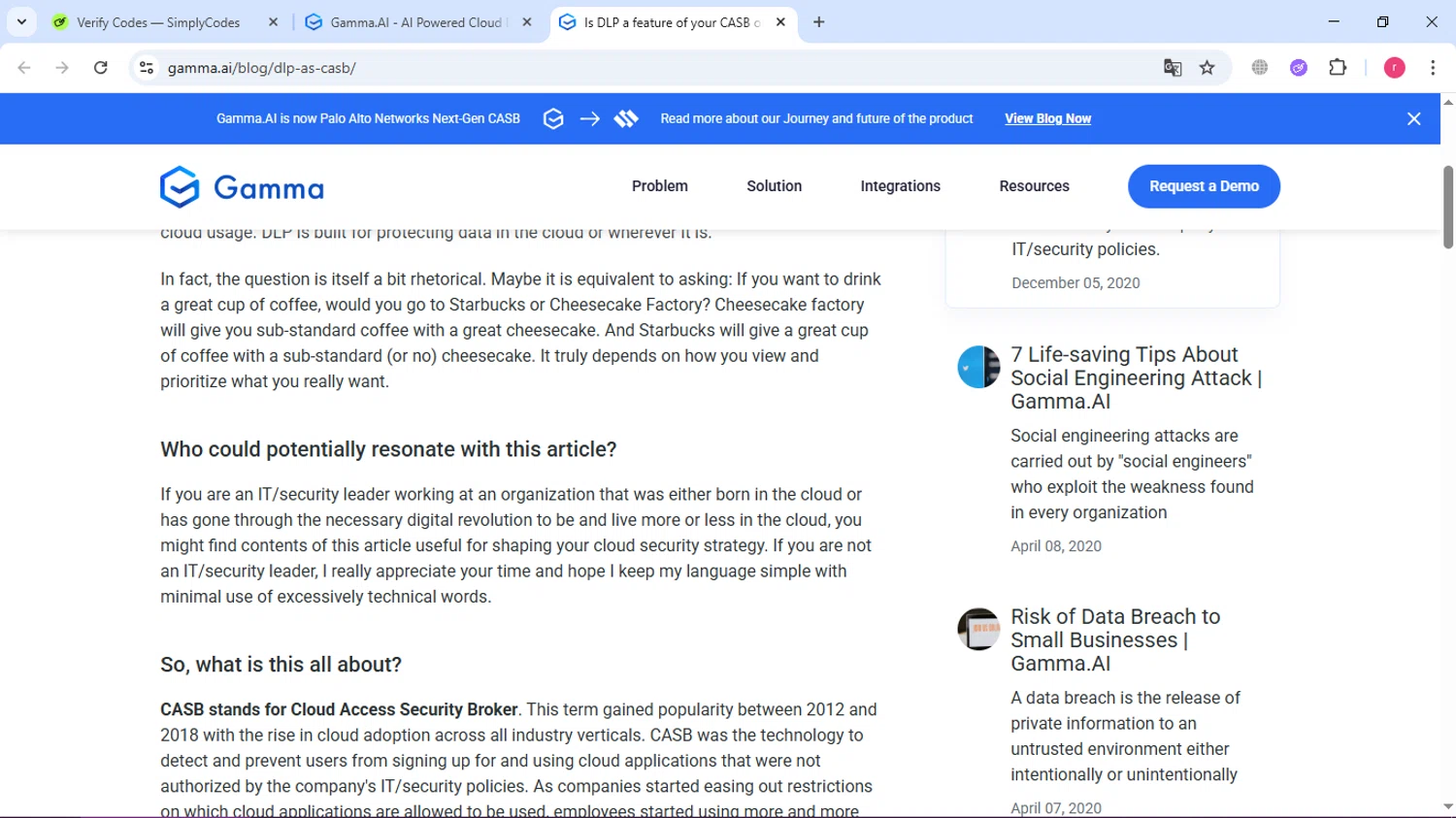
Task: Go forward to next page
Action: click(62, 68)
